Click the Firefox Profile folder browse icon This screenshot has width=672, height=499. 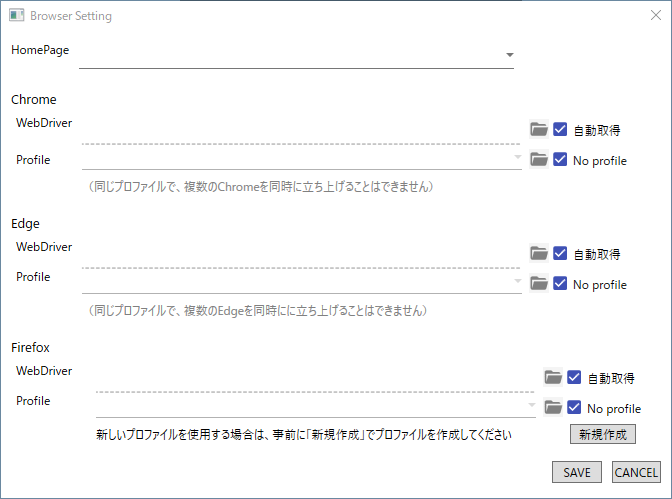click(x=553, y=407)
